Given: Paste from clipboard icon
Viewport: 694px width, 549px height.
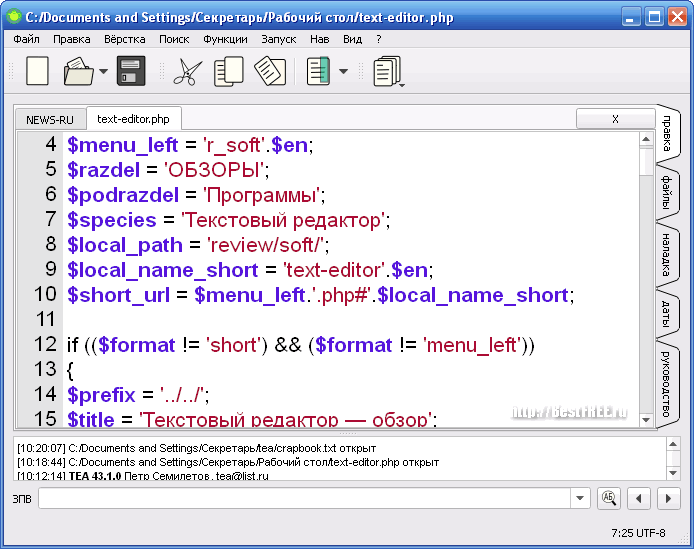Looking at the screenshot, I should [270, 71].
